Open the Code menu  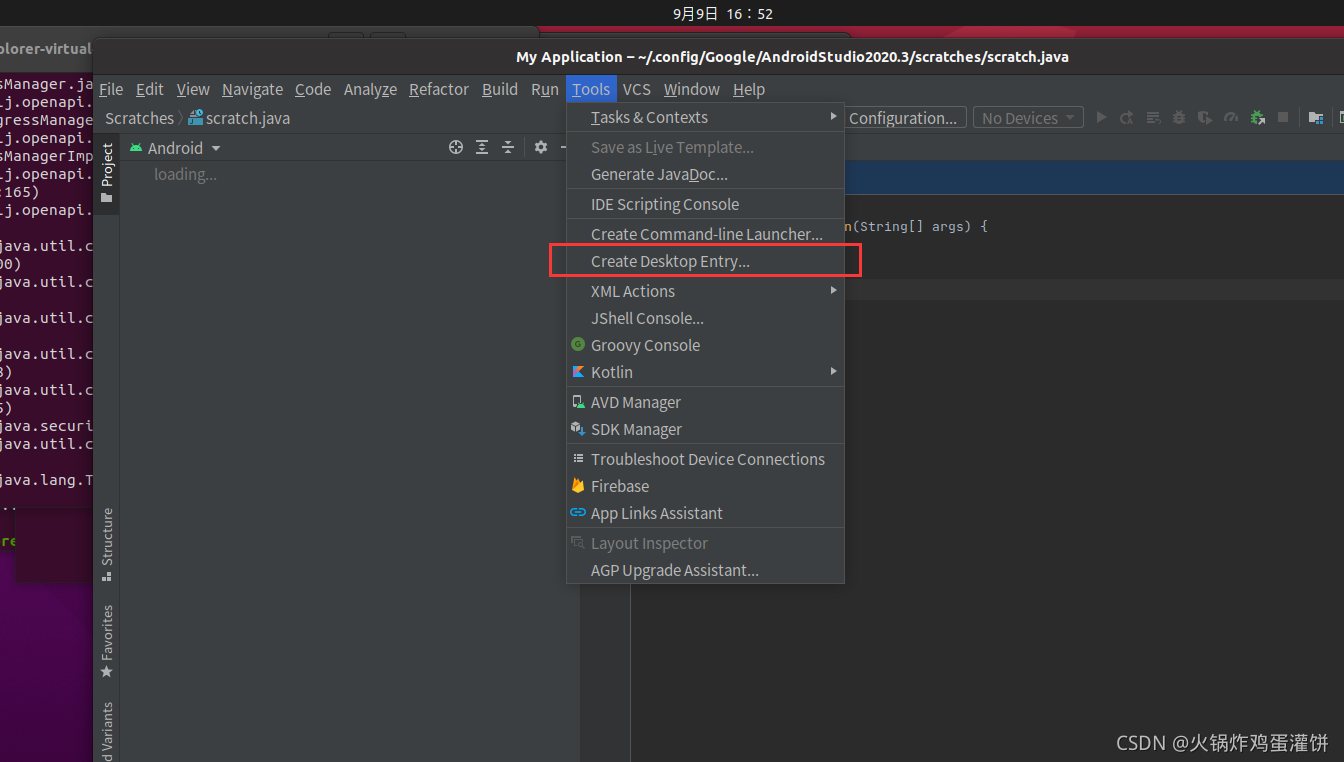pyautogui.click(x=313, y=89)
